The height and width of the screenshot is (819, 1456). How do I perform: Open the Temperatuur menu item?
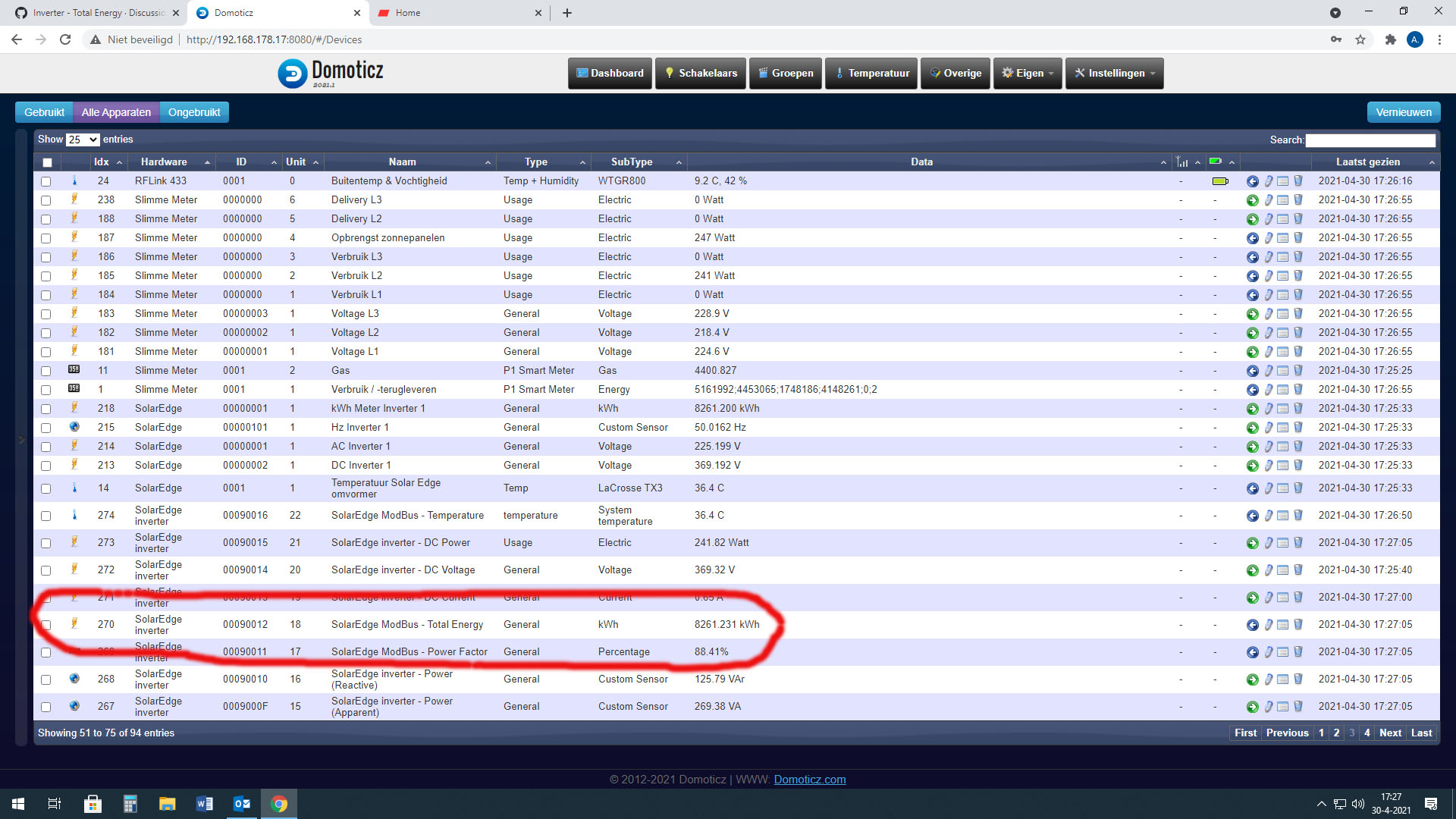tap(871, 74)
